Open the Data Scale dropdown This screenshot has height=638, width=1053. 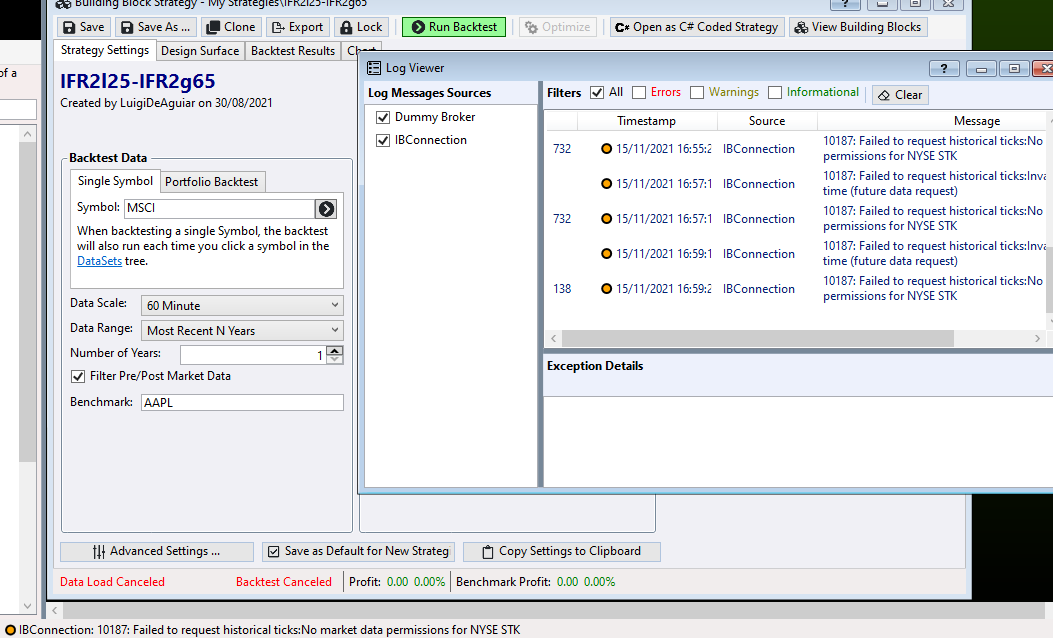point(242,306)
